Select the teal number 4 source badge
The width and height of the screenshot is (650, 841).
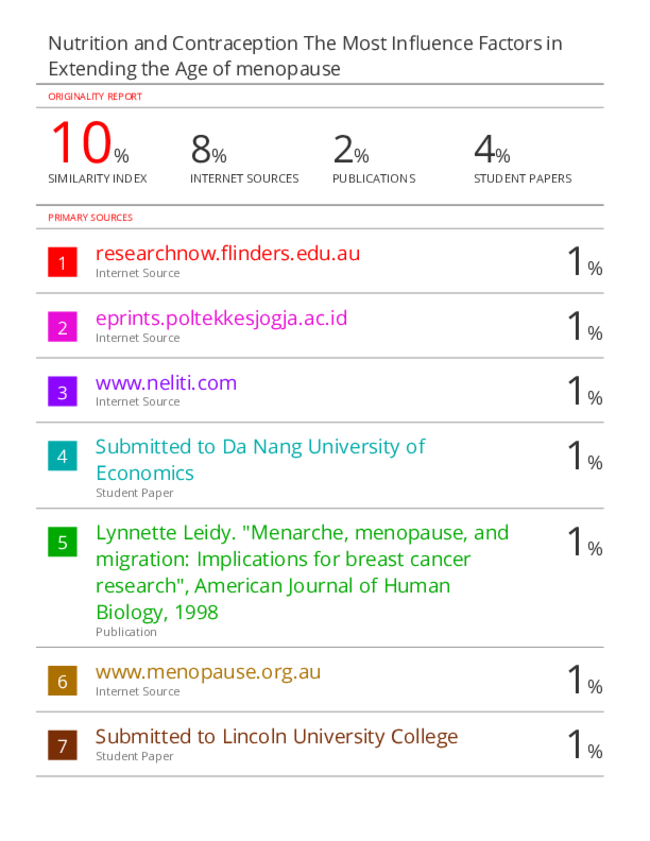[62, 456]
